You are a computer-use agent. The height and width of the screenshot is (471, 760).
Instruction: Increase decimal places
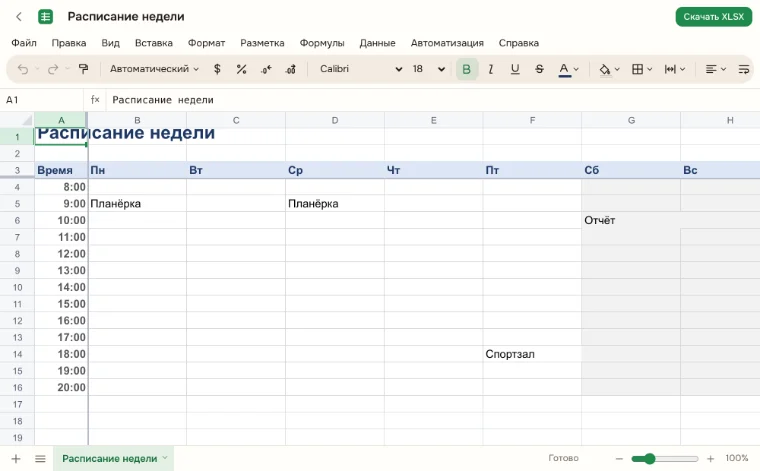[x=290, y=69]
